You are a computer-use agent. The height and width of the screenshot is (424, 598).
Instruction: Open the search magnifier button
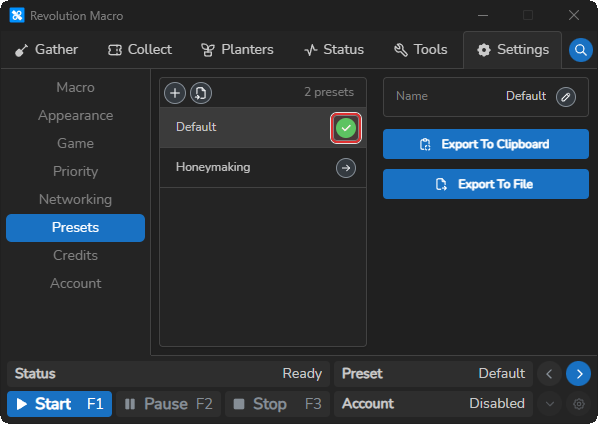coord(580,50)
